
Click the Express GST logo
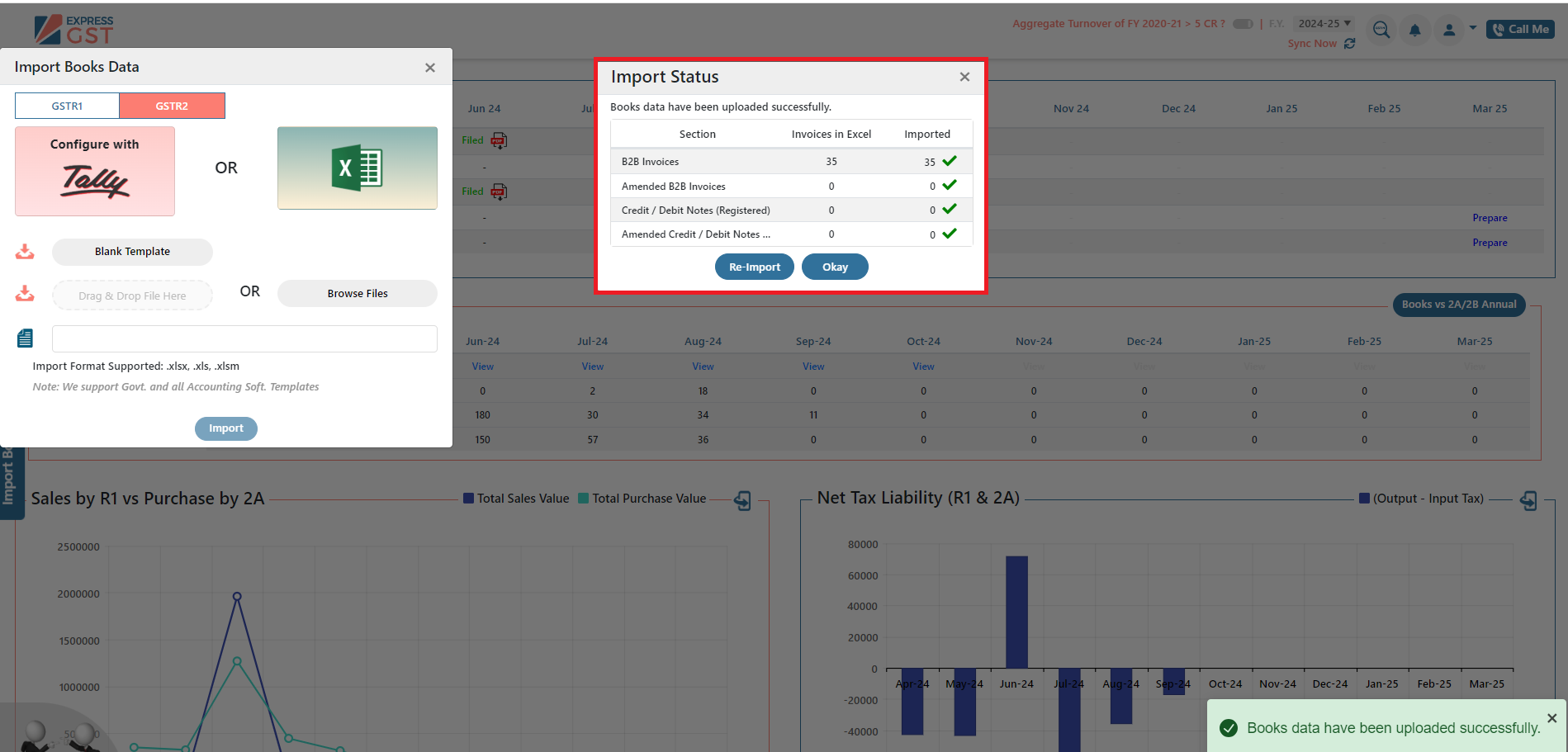click(x=73, y=30)
